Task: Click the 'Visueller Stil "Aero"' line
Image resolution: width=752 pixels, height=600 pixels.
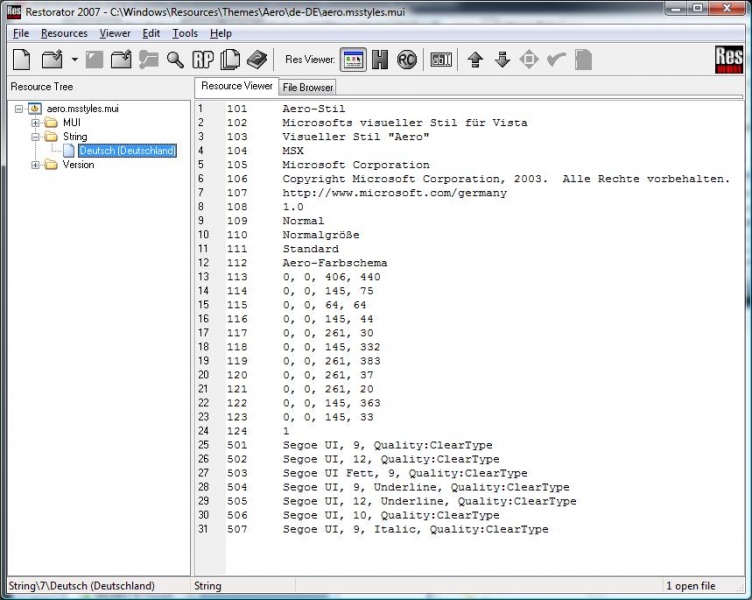Action: [355, 137]
